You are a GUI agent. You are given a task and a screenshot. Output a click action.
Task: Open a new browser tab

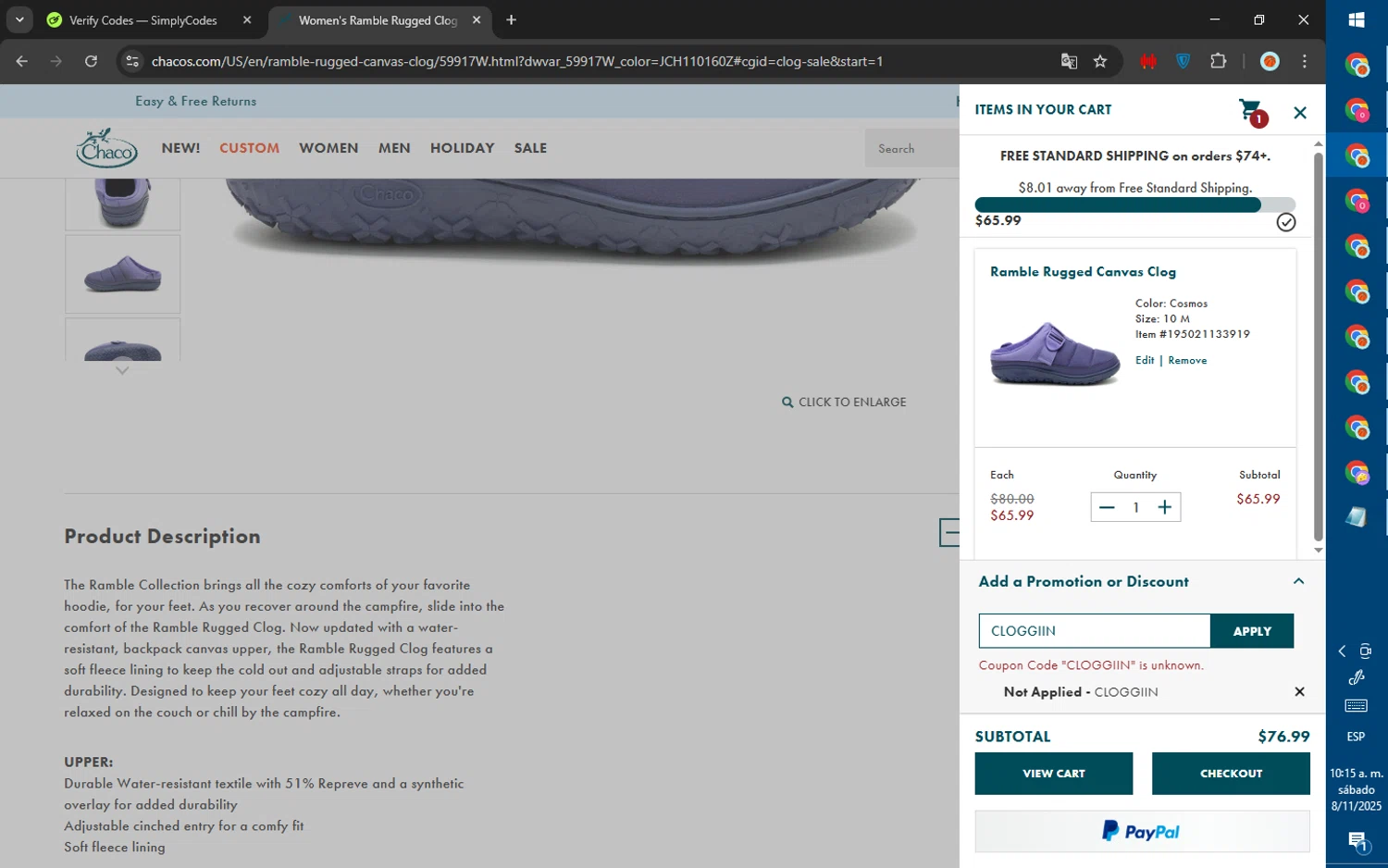pos(511,19)
